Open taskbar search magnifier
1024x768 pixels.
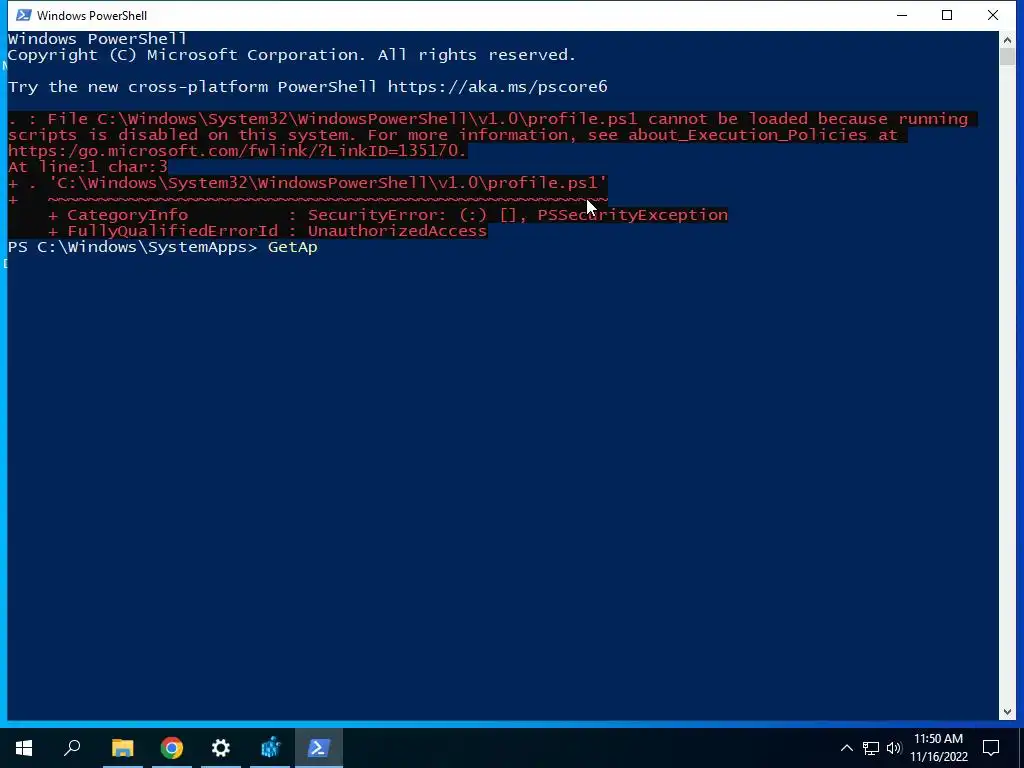click(72, 748)
